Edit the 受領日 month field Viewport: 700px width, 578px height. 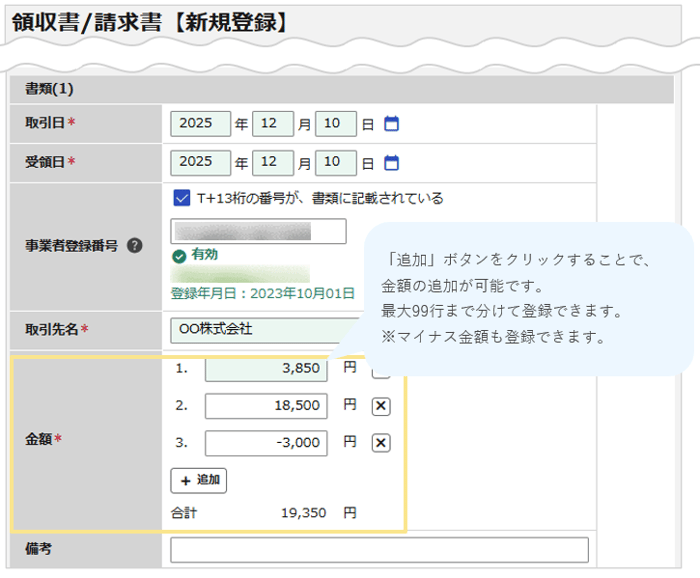(x=273, y=163)
